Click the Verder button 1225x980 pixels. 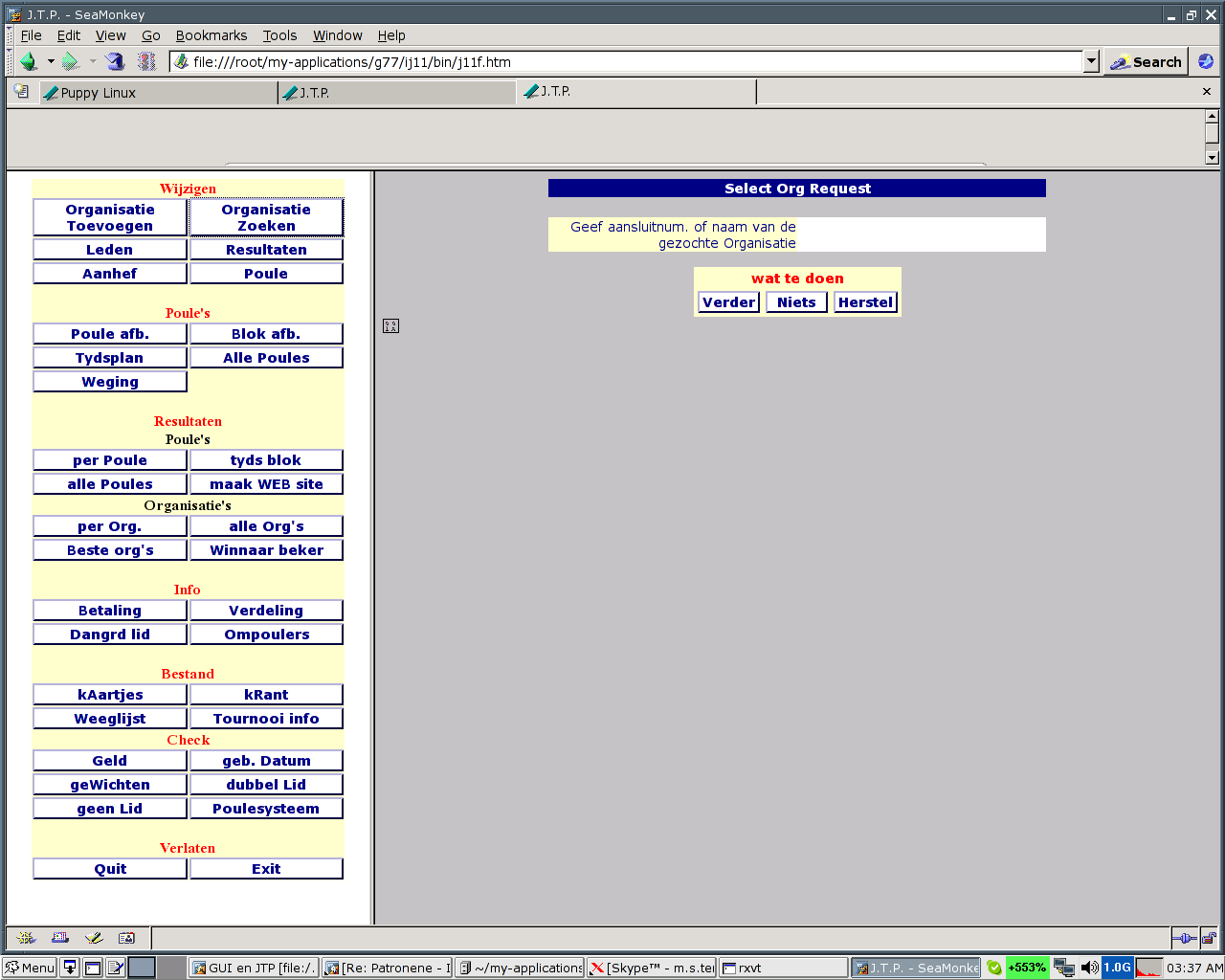coord(729,302)
